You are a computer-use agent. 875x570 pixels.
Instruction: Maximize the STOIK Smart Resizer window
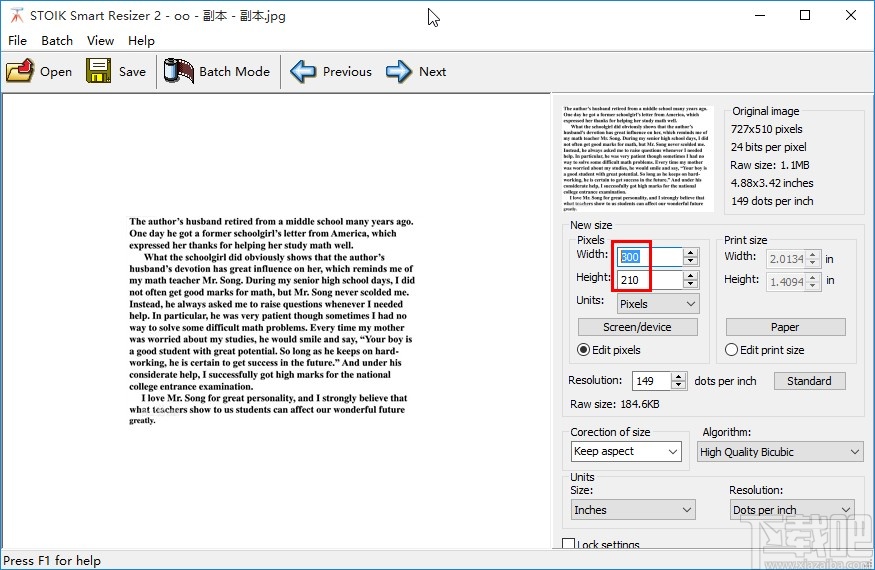pos(805,15)
